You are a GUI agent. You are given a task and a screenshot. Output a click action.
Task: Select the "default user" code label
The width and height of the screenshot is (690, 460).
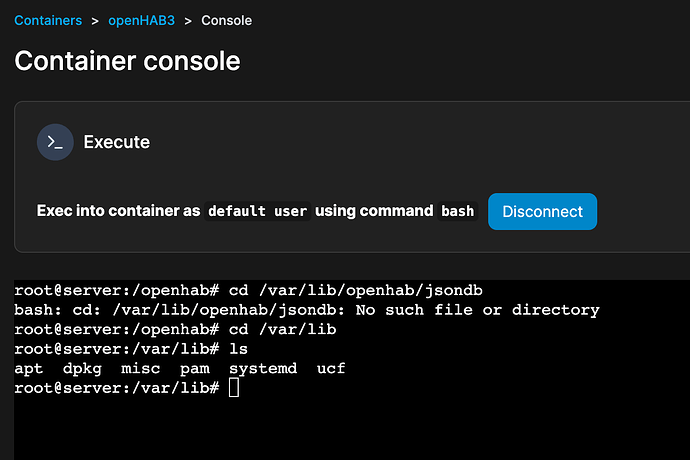(258, 212)
